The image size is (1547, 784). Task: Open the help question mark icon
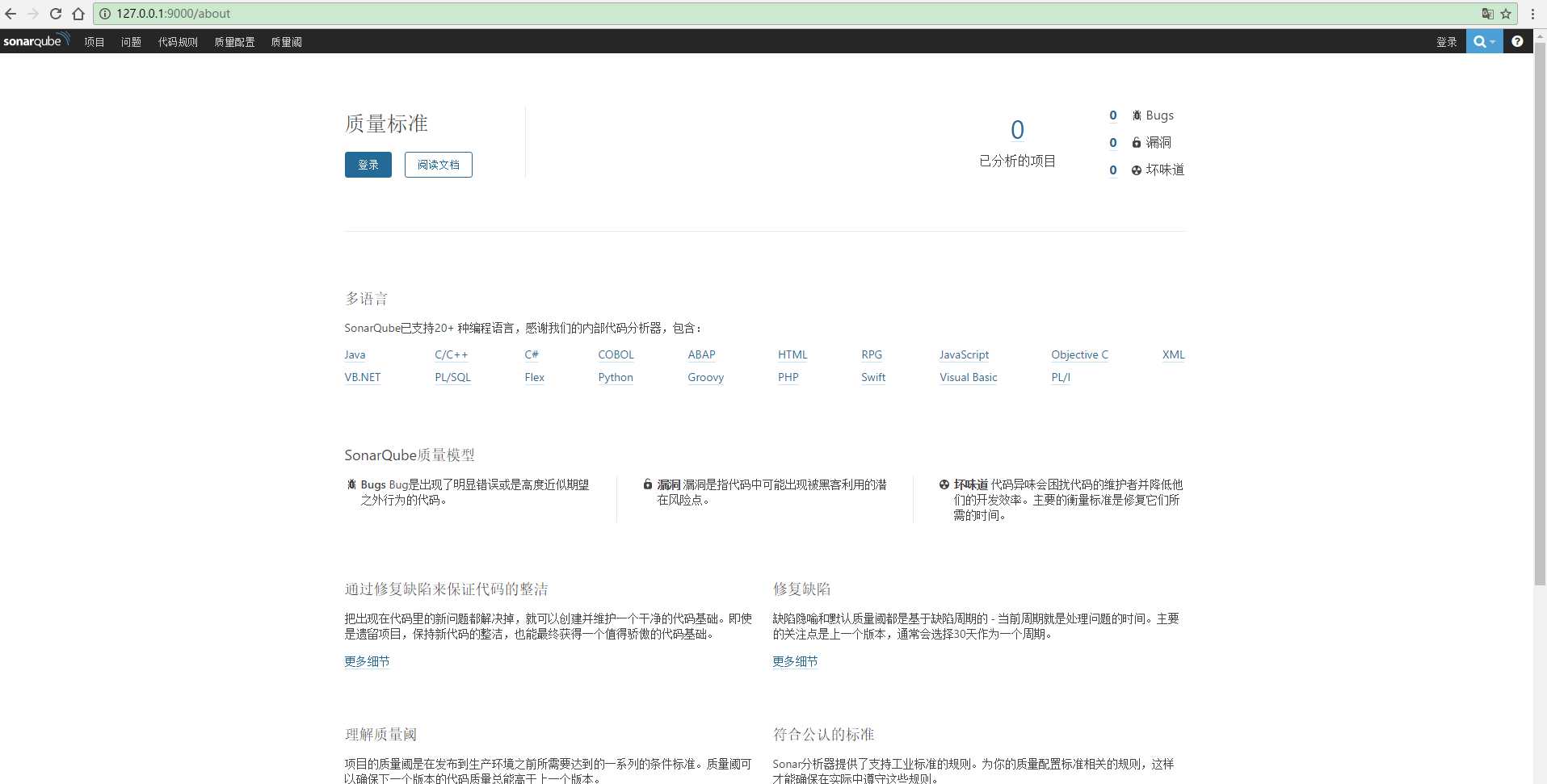(x=1517, y=41)
